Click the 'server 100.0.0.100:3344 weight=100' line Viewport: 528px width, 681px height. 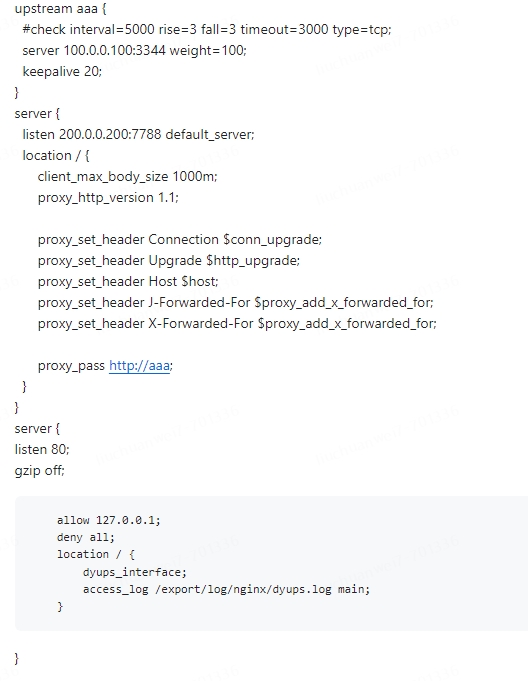pos(134,50)
